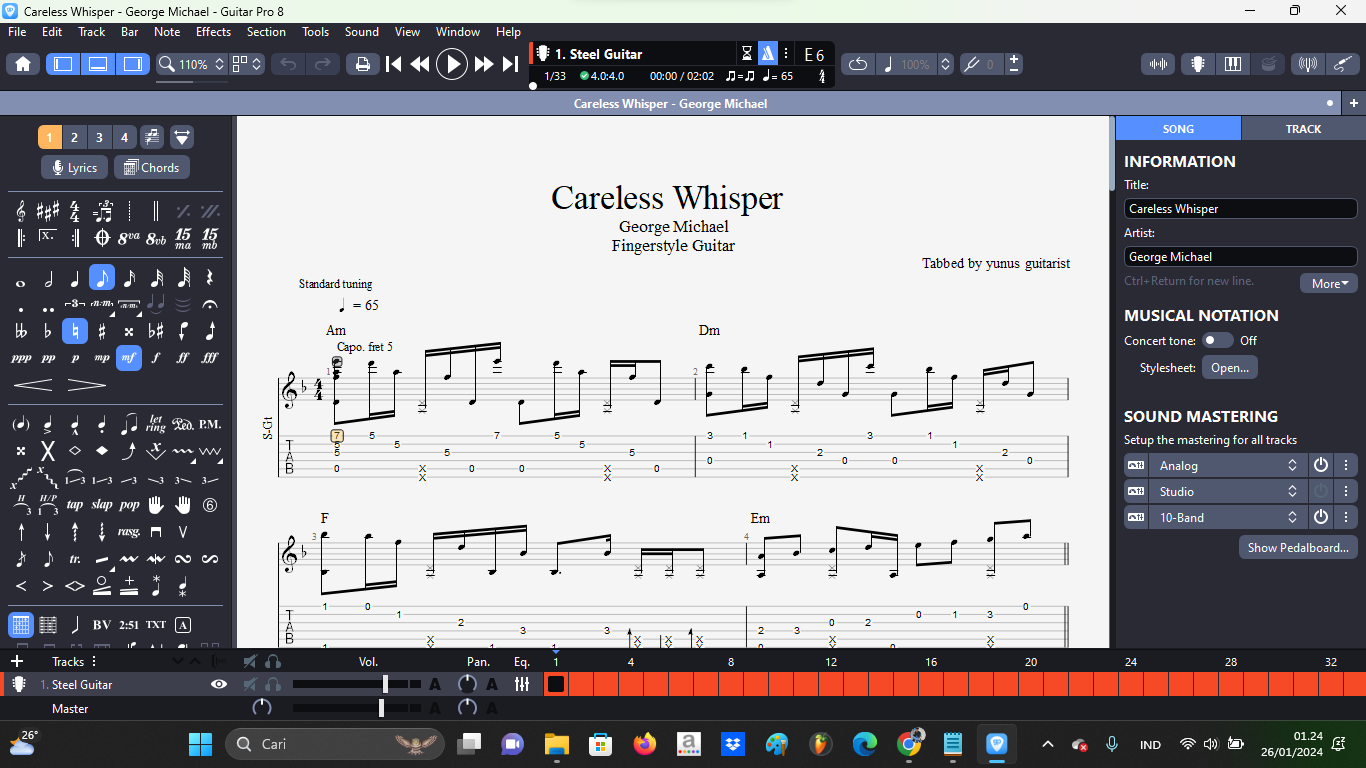Apply the natural accidental

pyautogui.click(x=75, y=331)
